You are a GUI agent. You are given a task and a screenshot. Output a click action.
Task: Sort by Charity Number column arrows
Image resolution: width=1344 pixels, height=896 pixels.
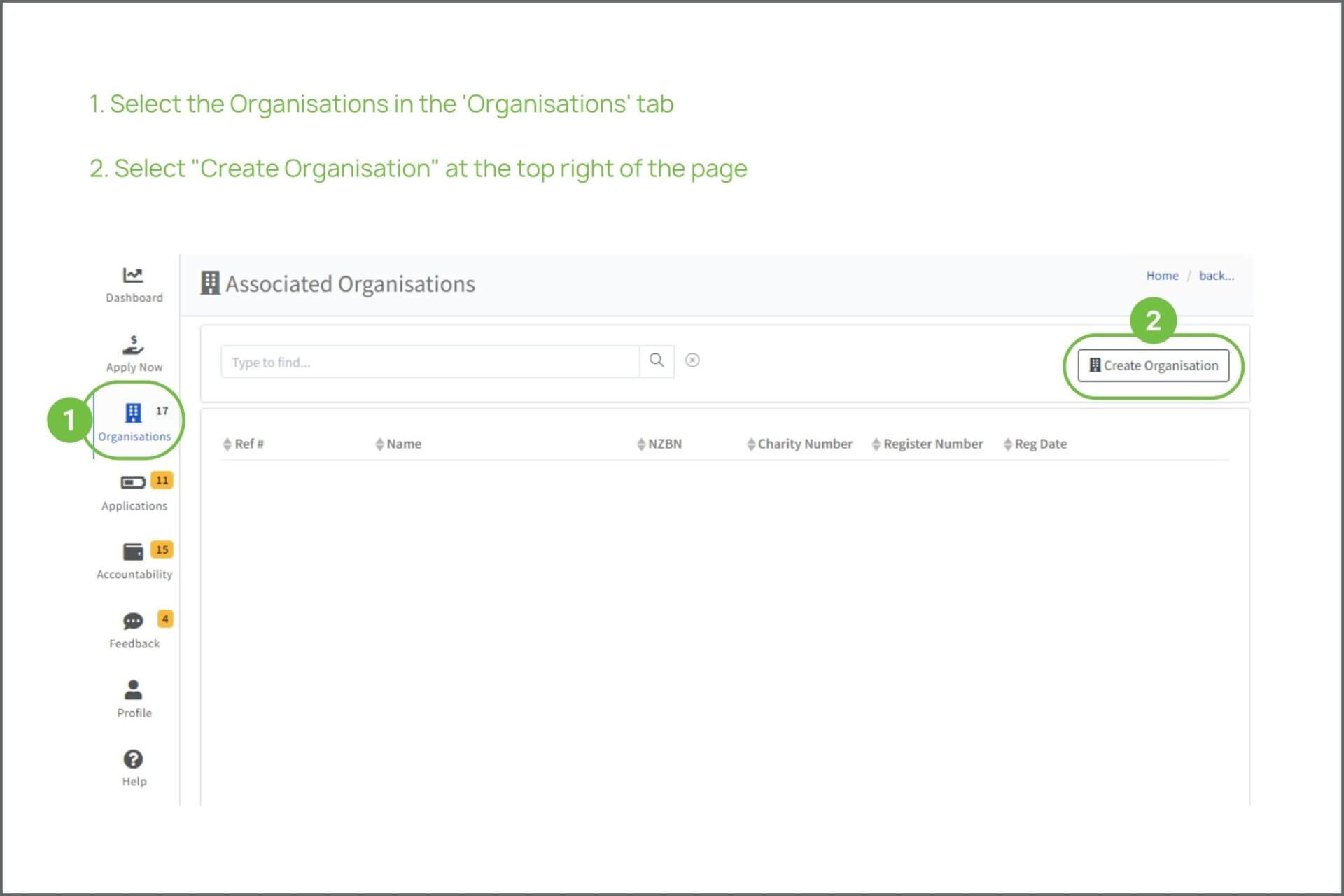(751, 444)
